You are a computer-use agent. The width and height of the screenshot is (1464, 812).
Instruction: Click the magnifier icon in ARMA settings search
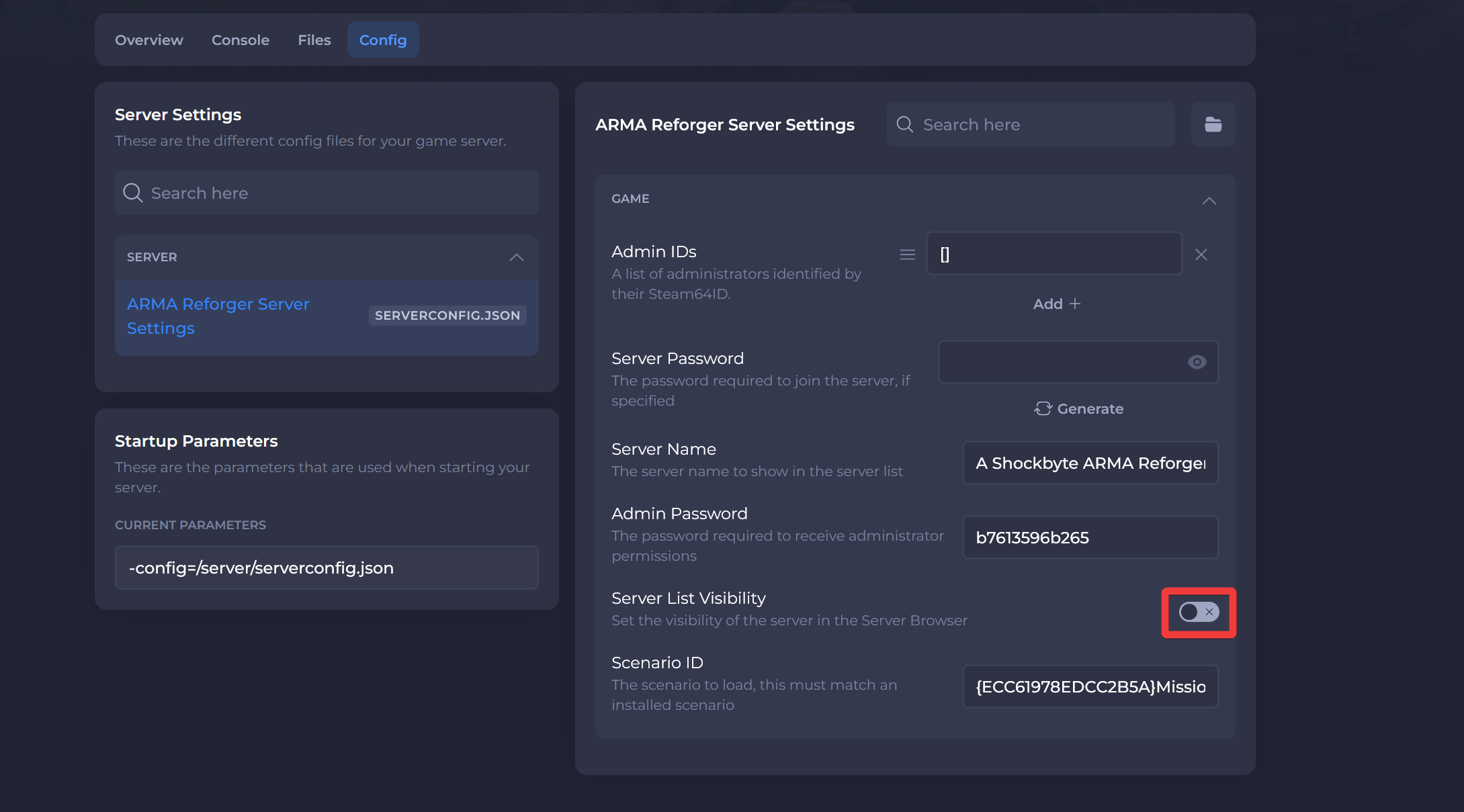point(905,124)
